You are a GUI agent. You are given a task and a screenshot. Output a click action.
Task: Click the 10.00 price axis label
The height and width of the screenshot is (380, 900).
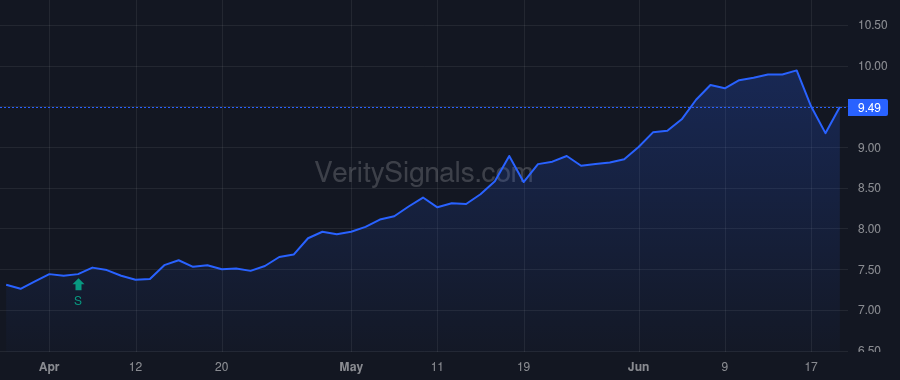coord(870,67)
